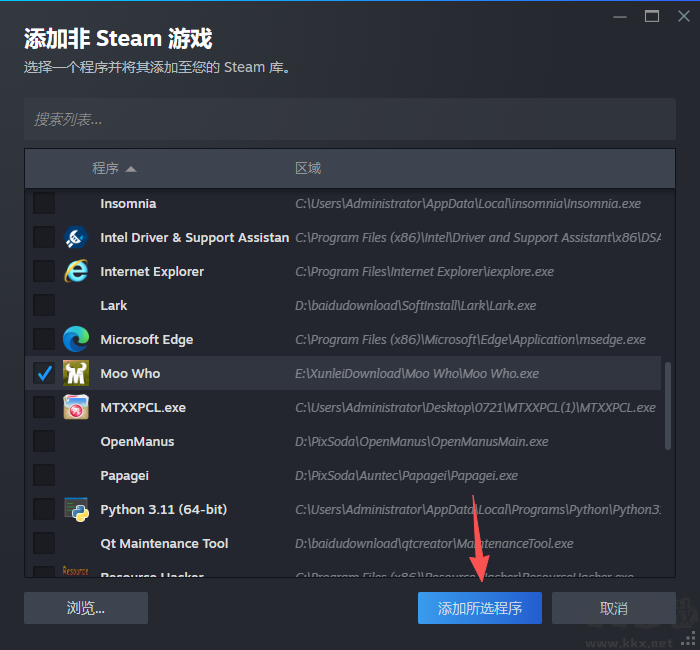Check the OpenManus checkbox
This screenshot has width=700, height=650.
click(44, 442)
